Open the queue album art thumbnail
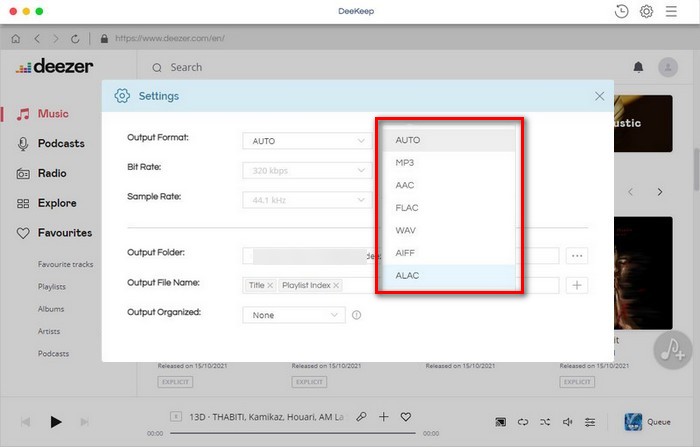 (x=633, y=422)
